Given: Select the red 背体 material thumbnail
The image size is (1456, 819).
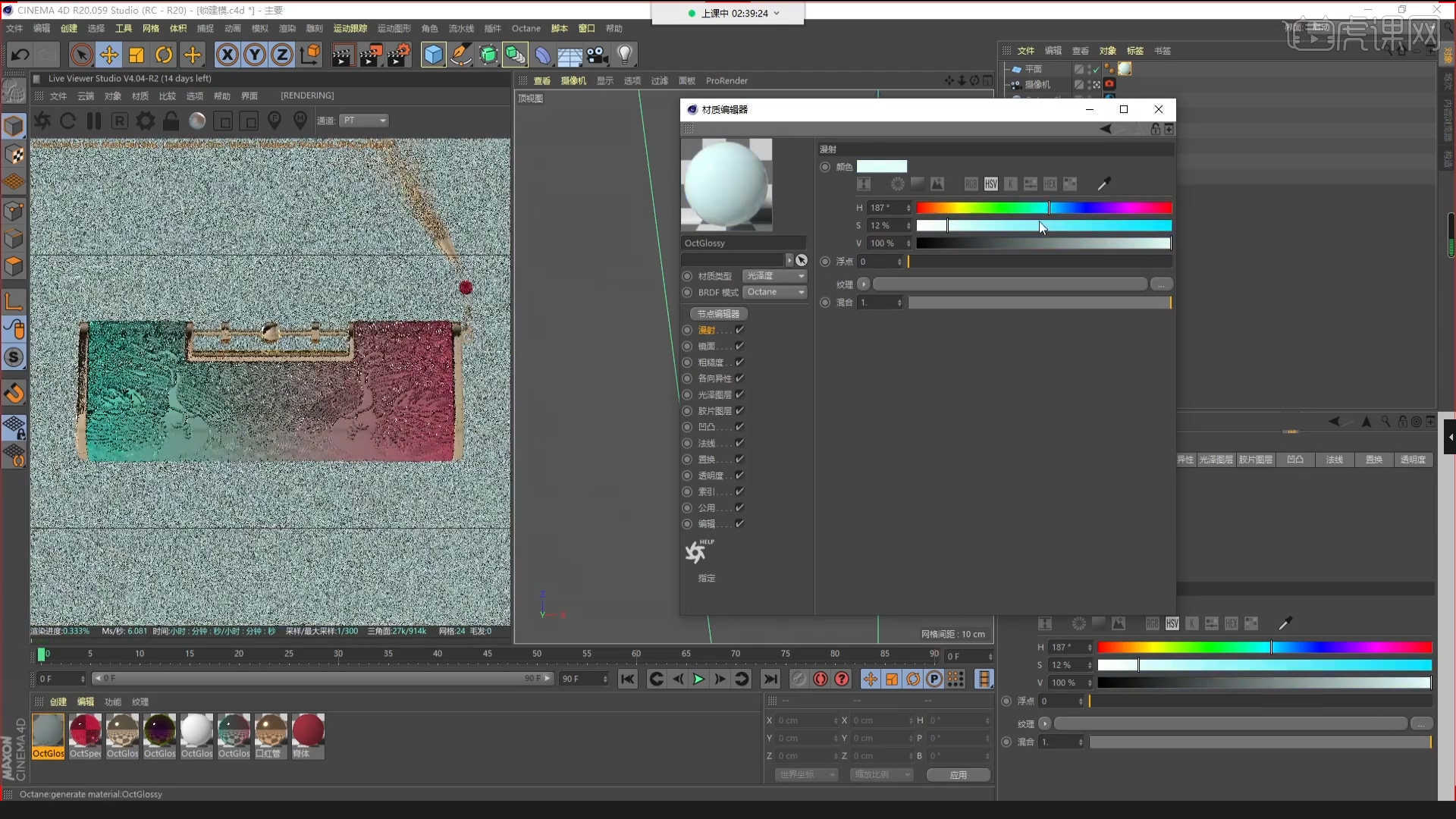Looking at the screenshot, I should click(308, 735).
